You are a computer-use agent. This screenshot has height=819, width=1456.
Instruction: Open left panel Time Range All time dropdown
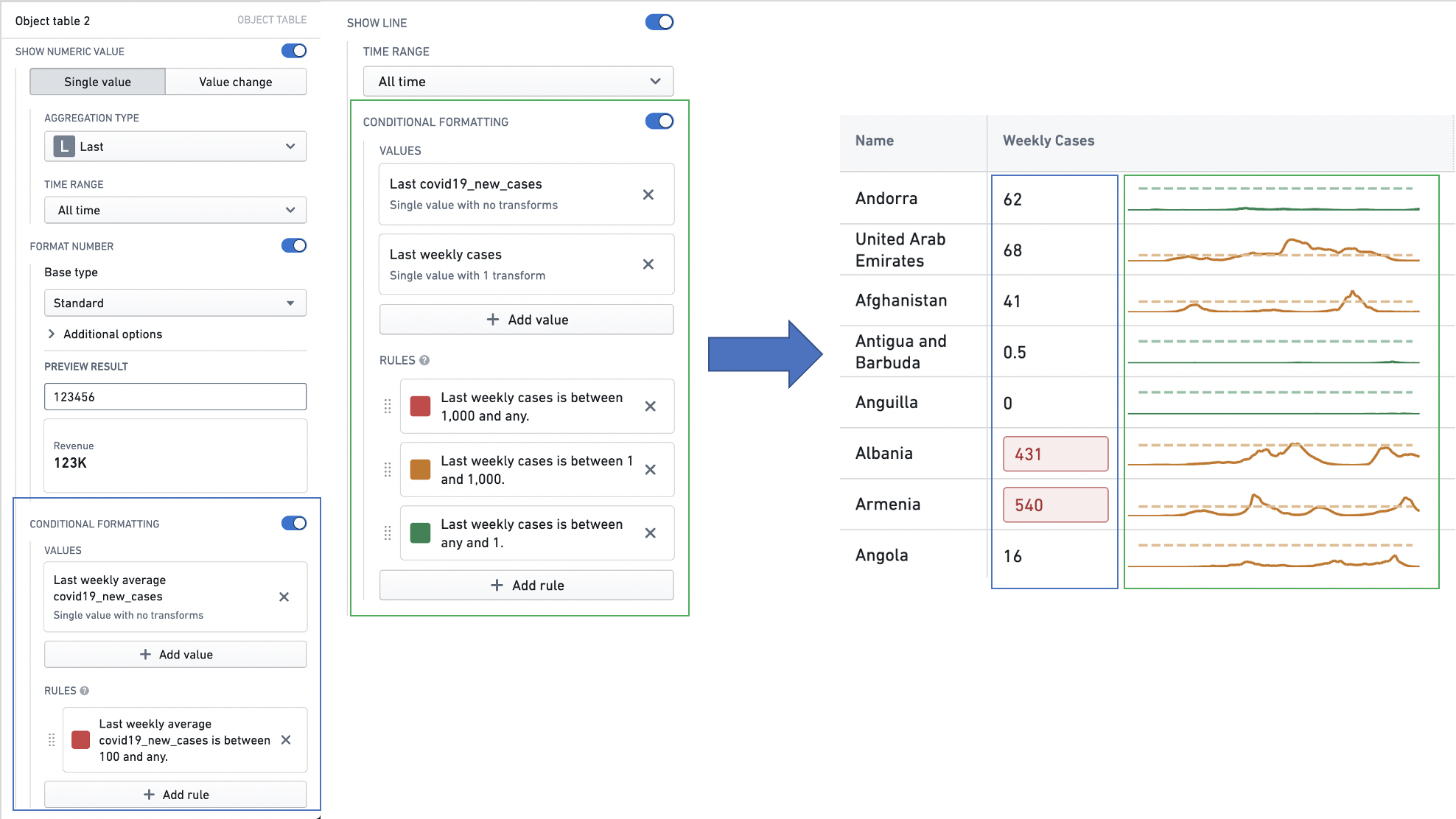(175, 211)
